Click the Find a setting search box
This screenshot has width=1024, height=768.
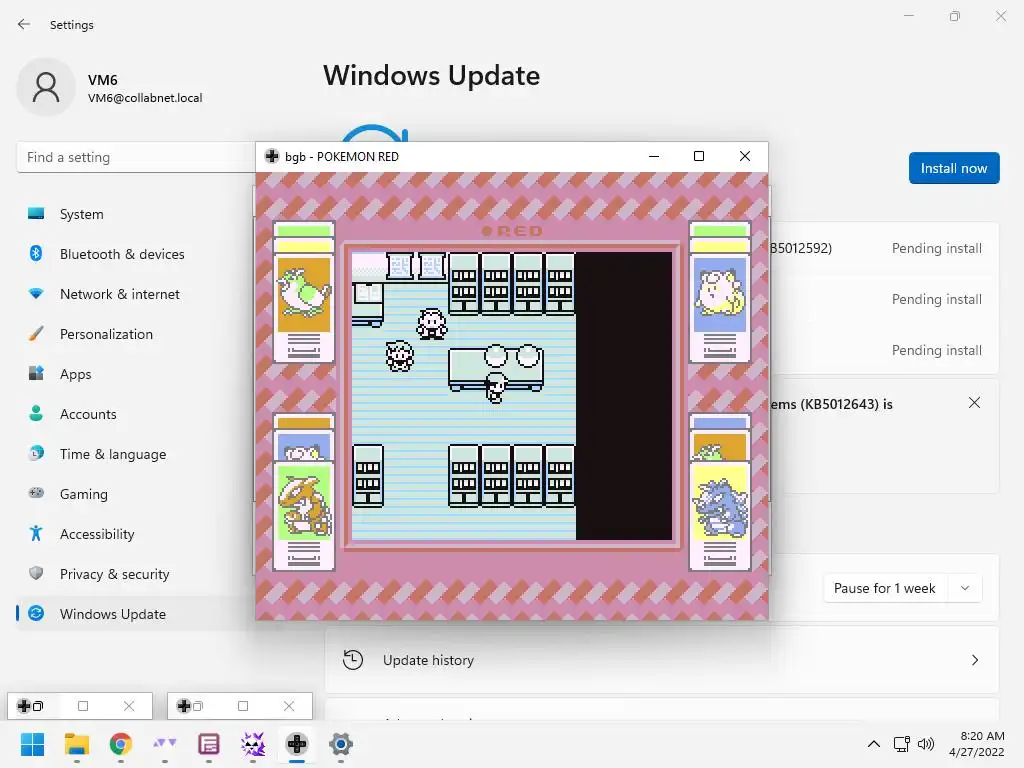(136, 157)
